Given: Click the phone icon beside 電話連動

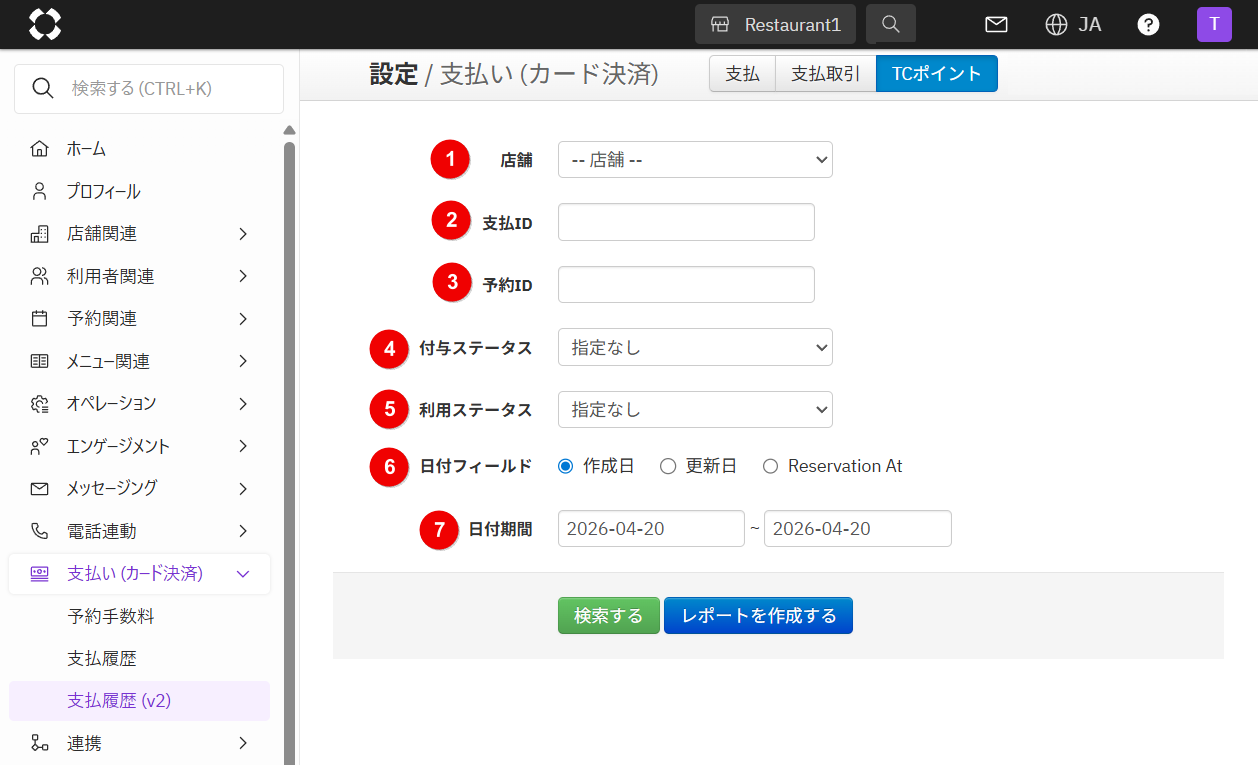Looking at the screenshot, I should pyautogui.click(x=40, y=531).
